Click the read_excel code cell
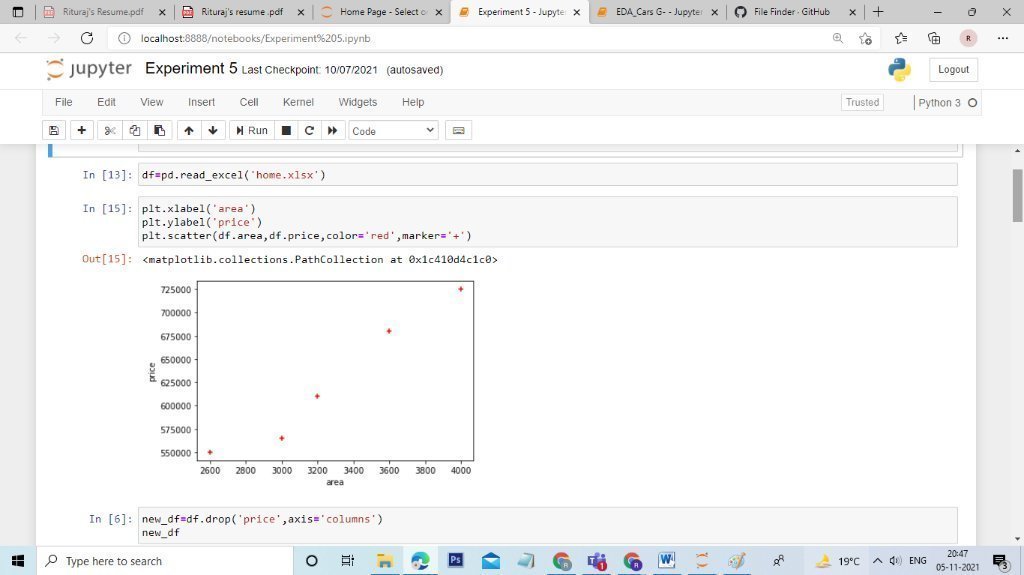The height and width of the screenshot is (575, 1024). tap(547, 174)
